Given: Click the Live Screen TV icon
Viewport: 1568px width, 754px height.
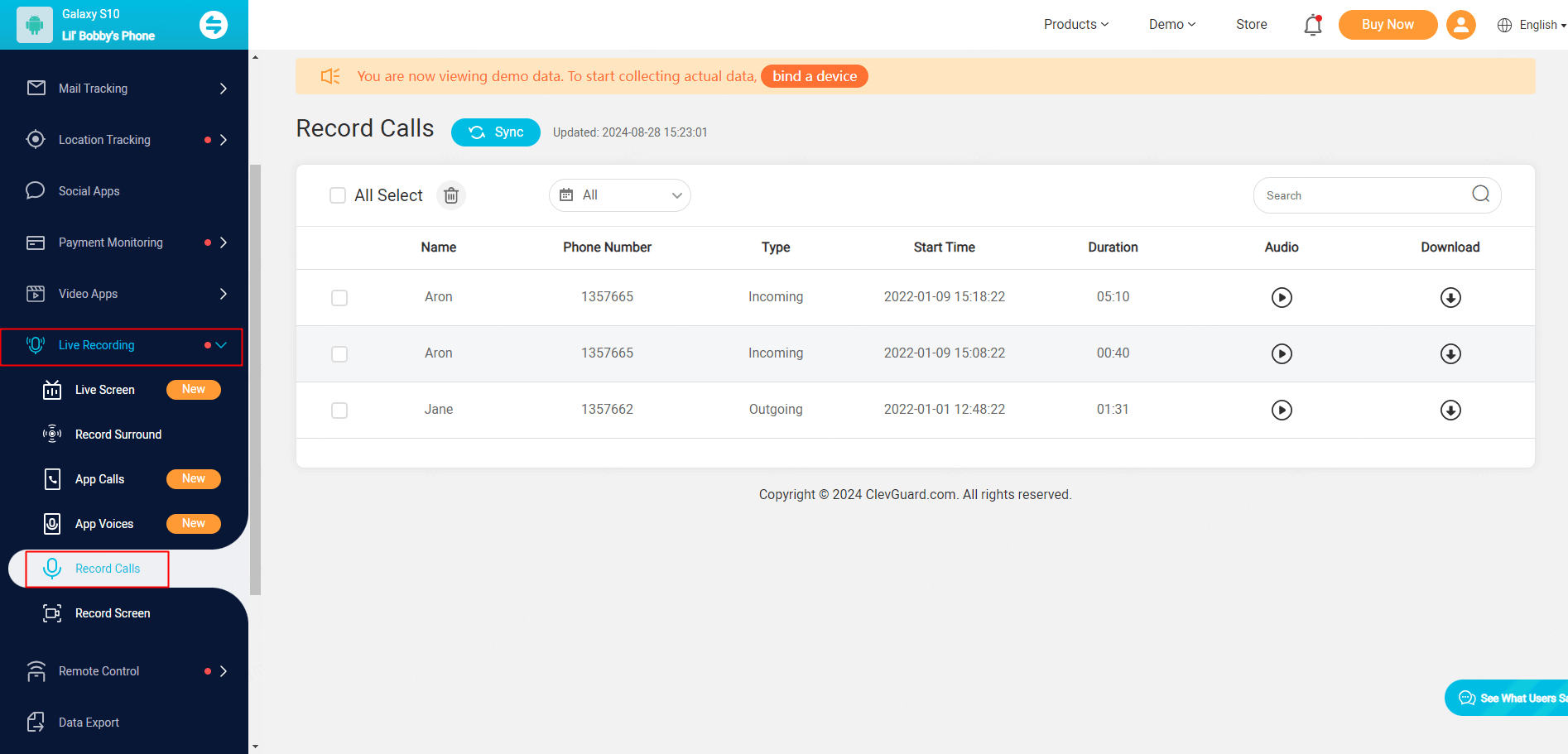Looking at the screenshot, I should coord(52,389).
